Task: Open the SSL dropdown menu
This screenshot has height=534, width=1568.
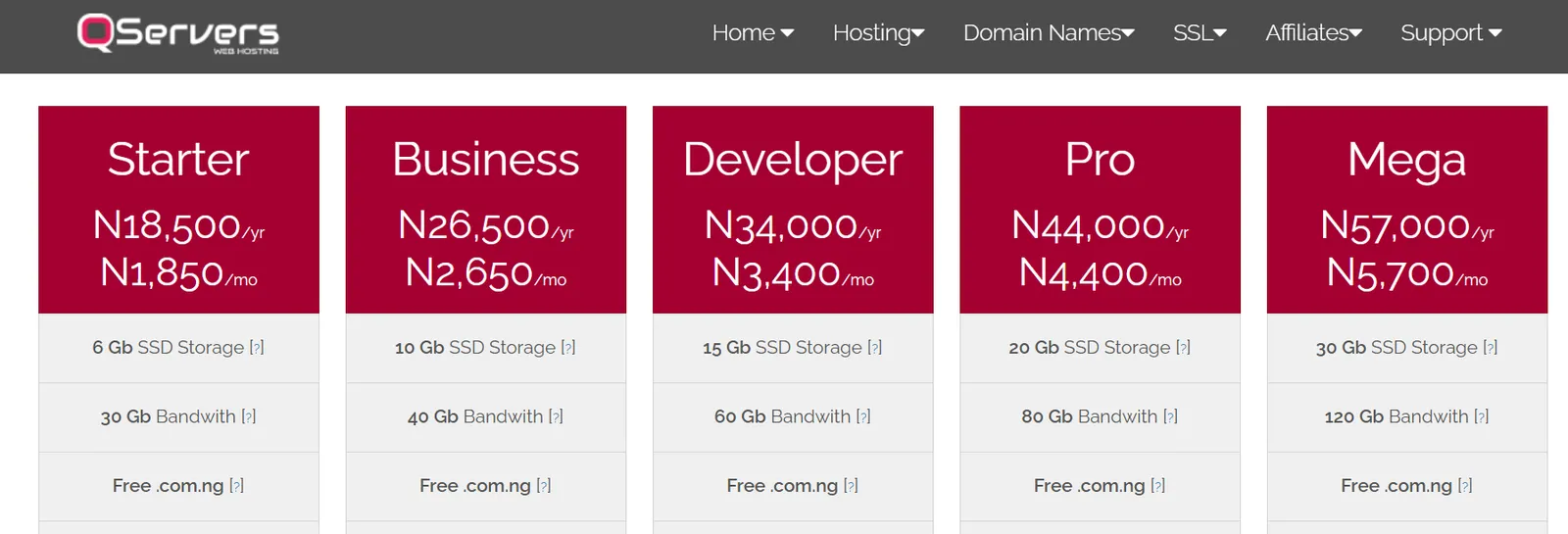Action: 1200,33
